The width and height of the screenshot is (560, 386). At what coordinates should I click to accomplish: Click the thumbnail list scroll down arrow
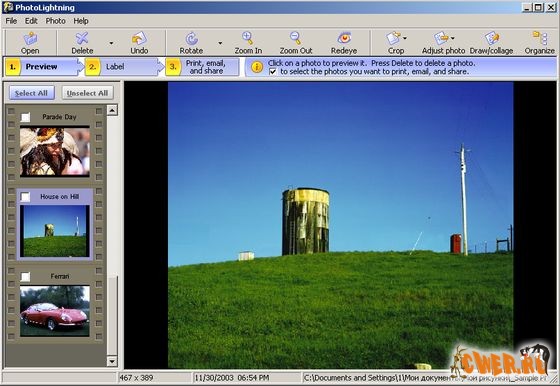tap(112, 361)
